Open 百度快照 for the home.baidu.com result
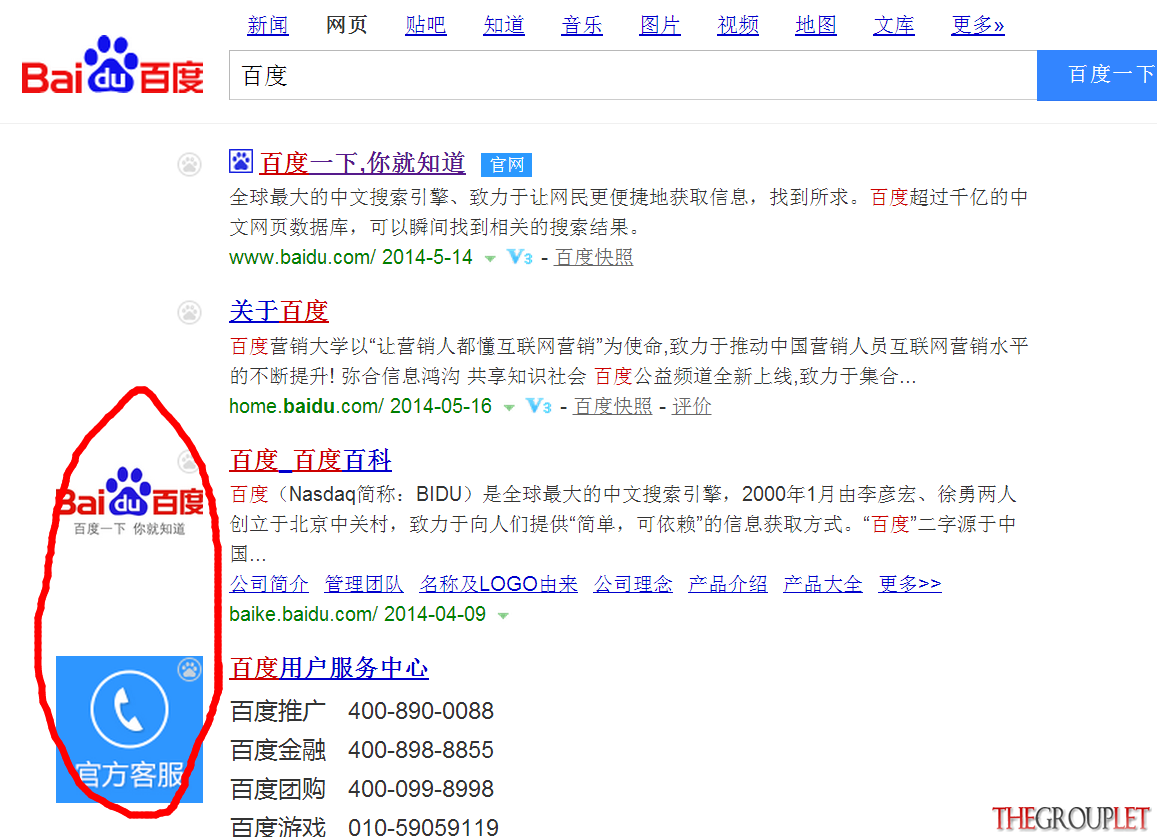The image size is (1157, 837). [613, 406]
